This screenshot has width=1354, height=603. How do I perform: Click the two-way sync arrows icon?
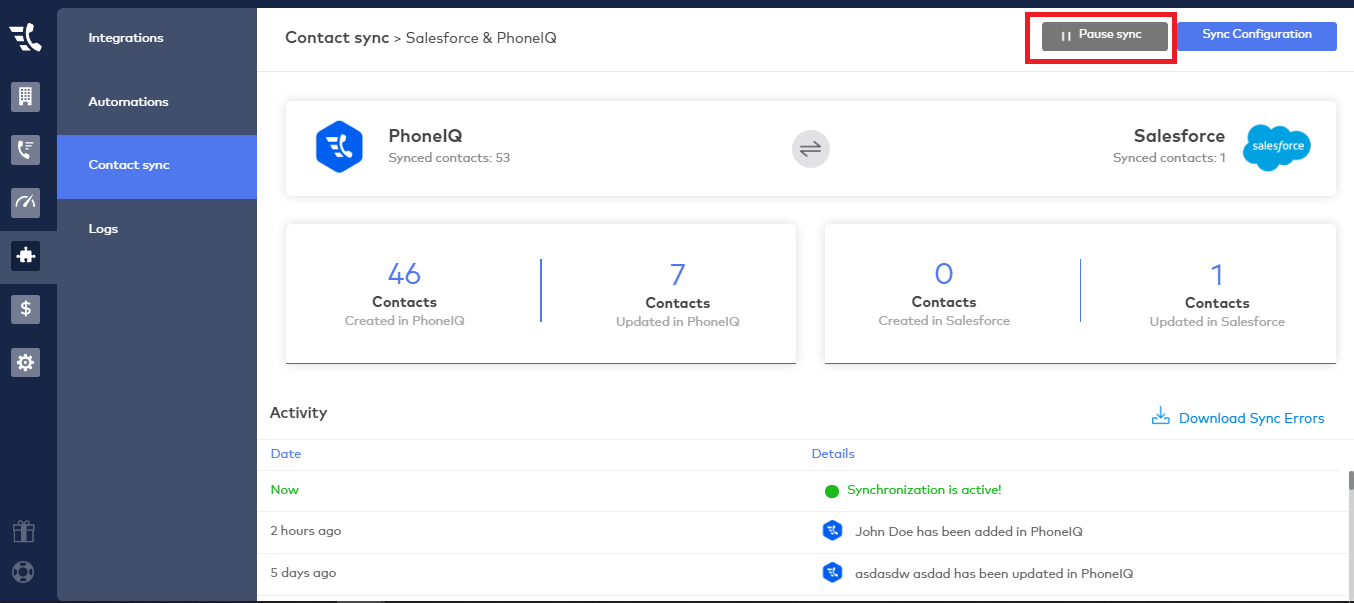click(810, 149)
